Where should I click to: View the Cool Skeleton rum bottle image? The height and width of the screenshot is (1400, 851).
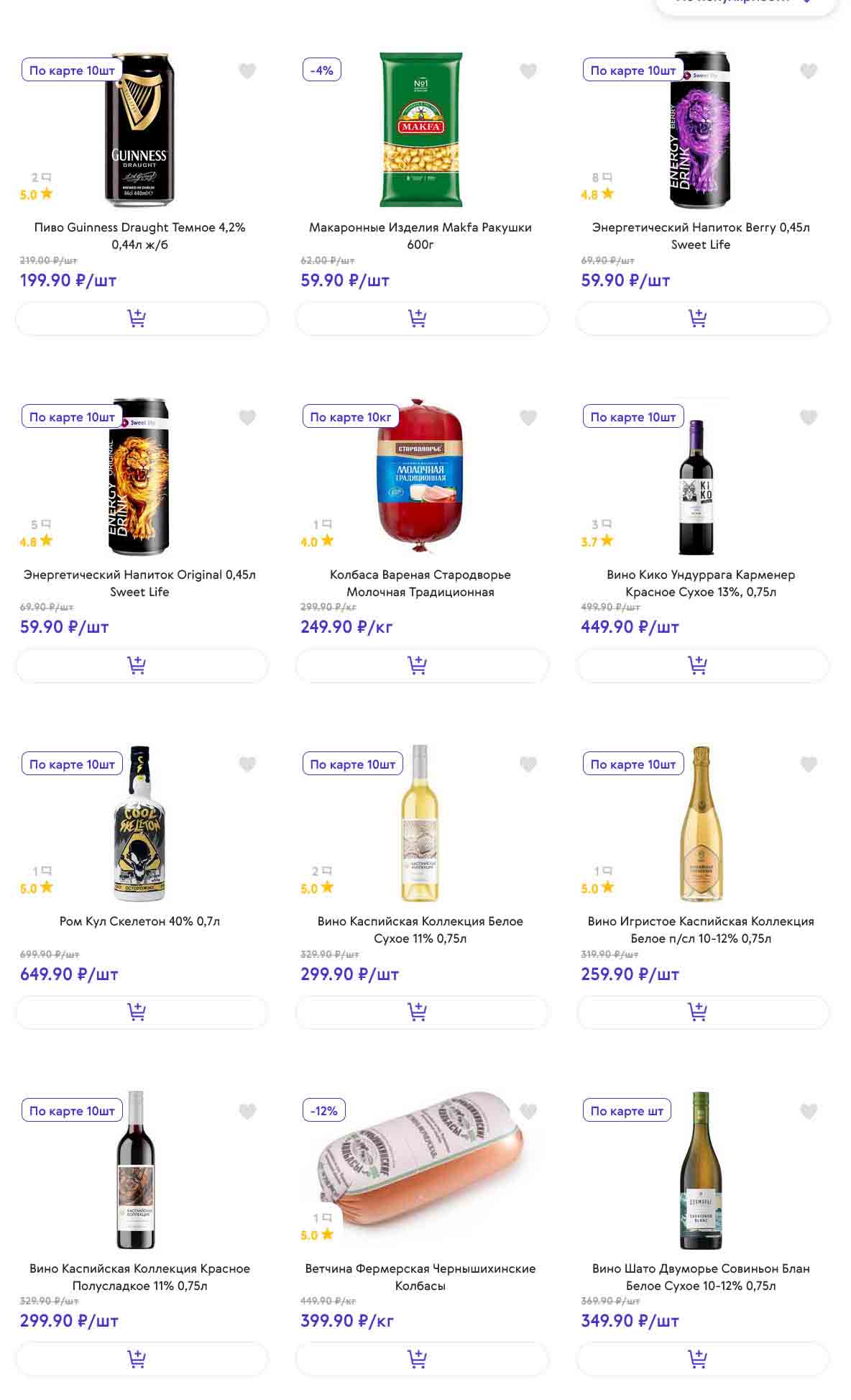(x=139, y=823)
